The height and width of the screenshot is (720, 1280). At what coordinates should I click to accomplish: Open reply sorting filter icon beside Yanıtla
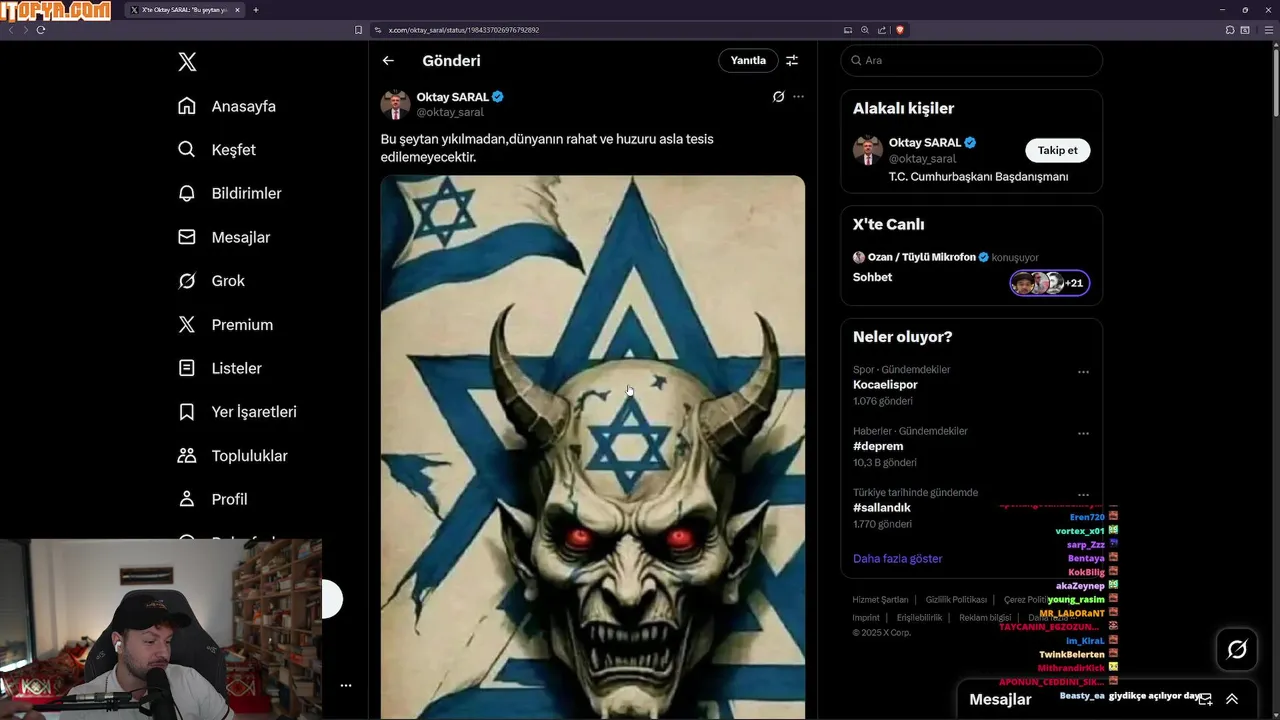pyautogui.click(x=792, y=61)
